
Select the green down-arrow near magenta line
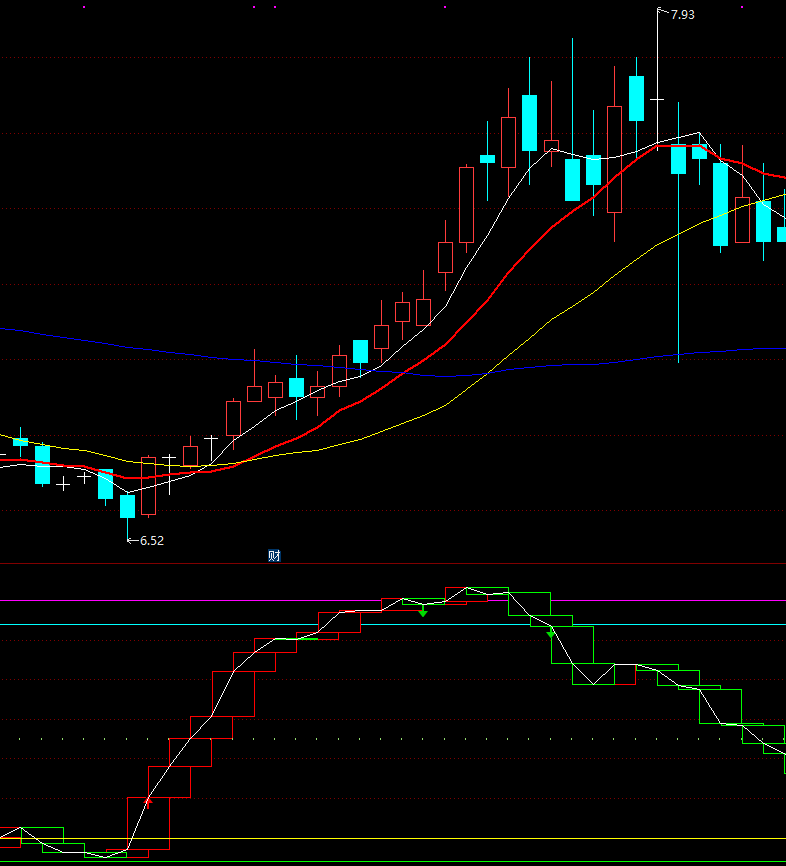click(423, 611)
